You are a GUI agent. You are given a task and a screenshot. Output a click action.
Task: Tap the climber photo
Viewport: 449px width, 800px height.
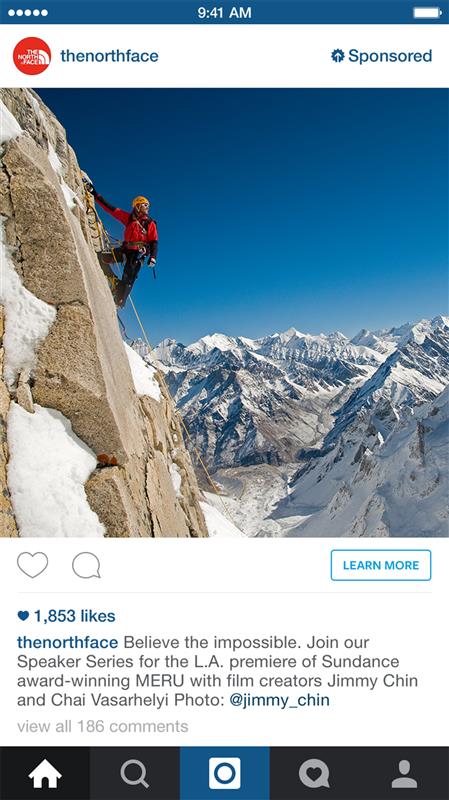pyautogui.click(x=224, y=312)
